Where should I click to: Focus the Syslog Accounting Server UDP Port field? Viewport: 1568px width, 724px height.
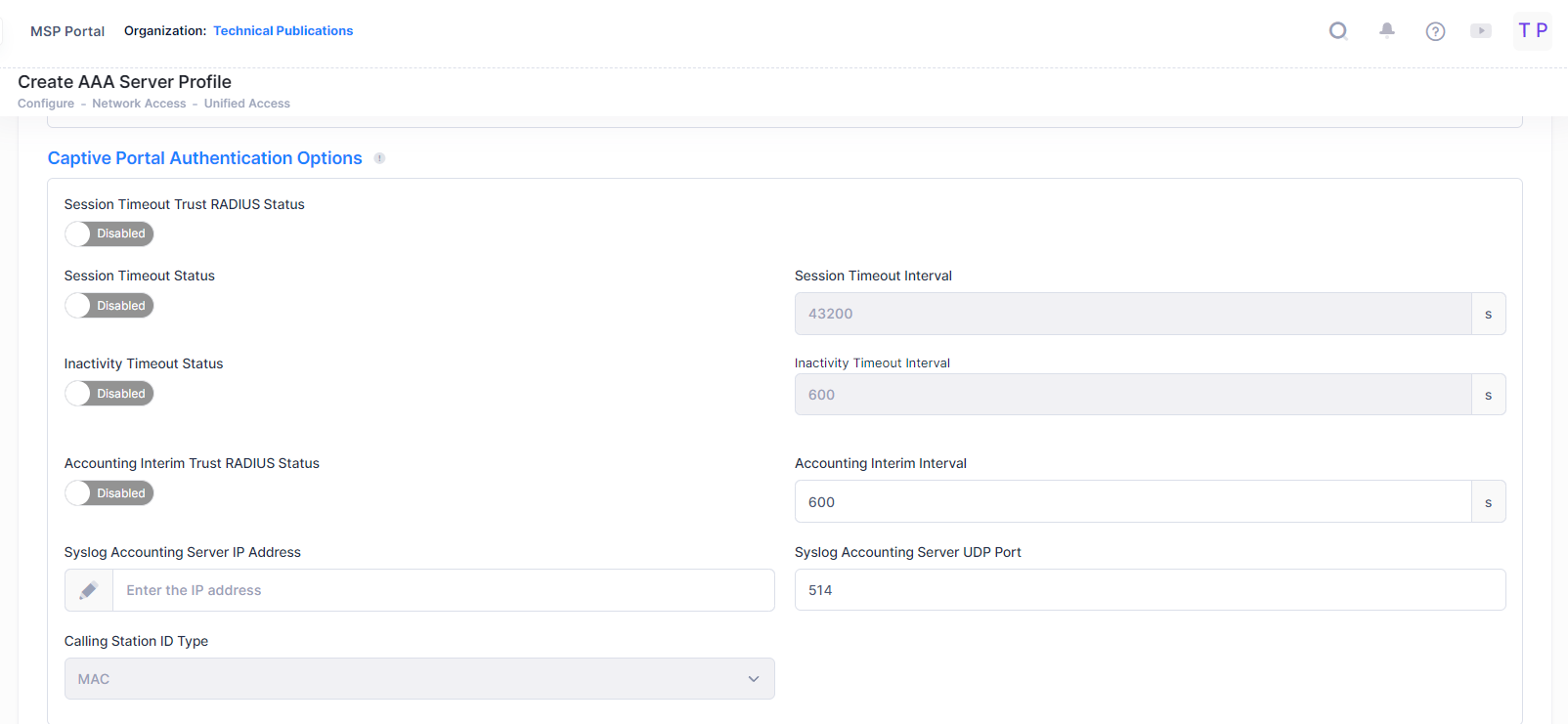click(1149, 590)
